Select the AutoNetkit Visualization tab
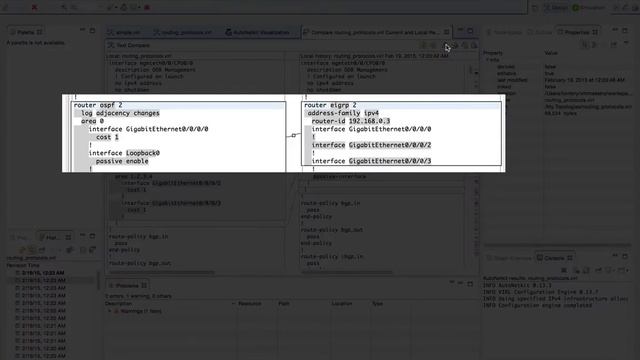The height and width of the screenshot is (360, 640). click(x=257, y=32)
